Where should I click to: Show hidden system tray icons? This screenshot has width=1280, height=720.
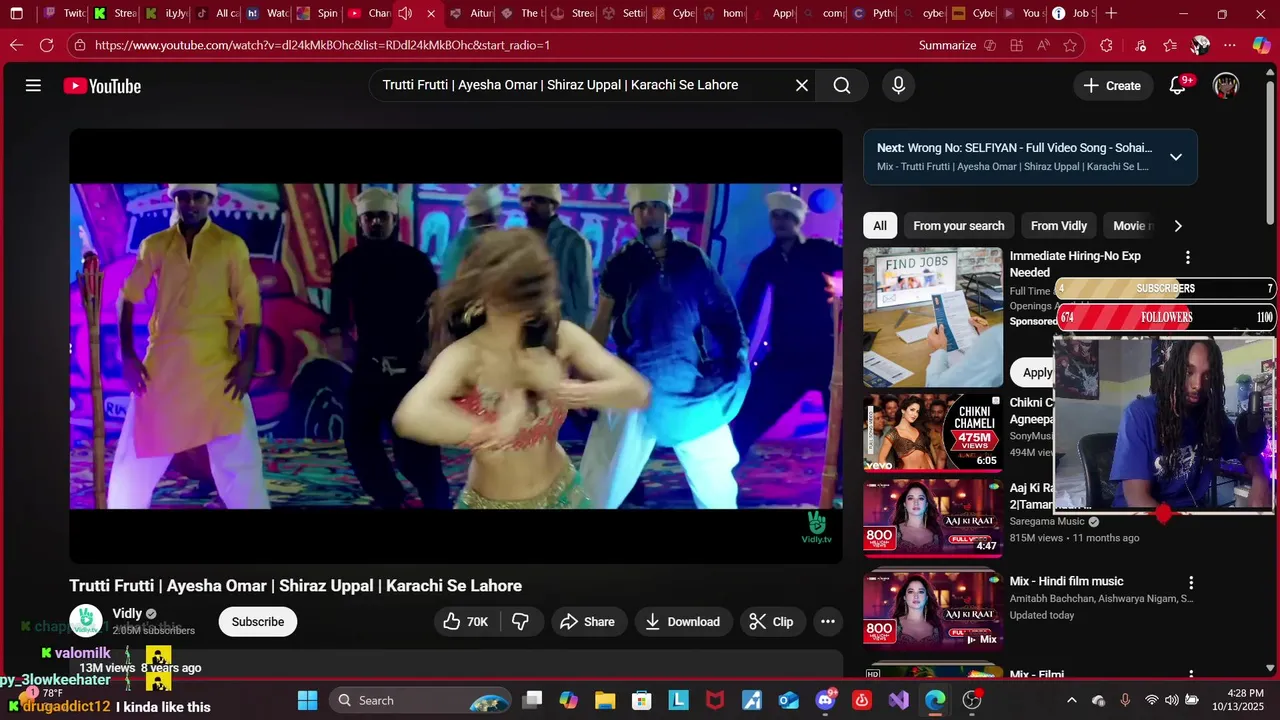(x=1071, y=700)
